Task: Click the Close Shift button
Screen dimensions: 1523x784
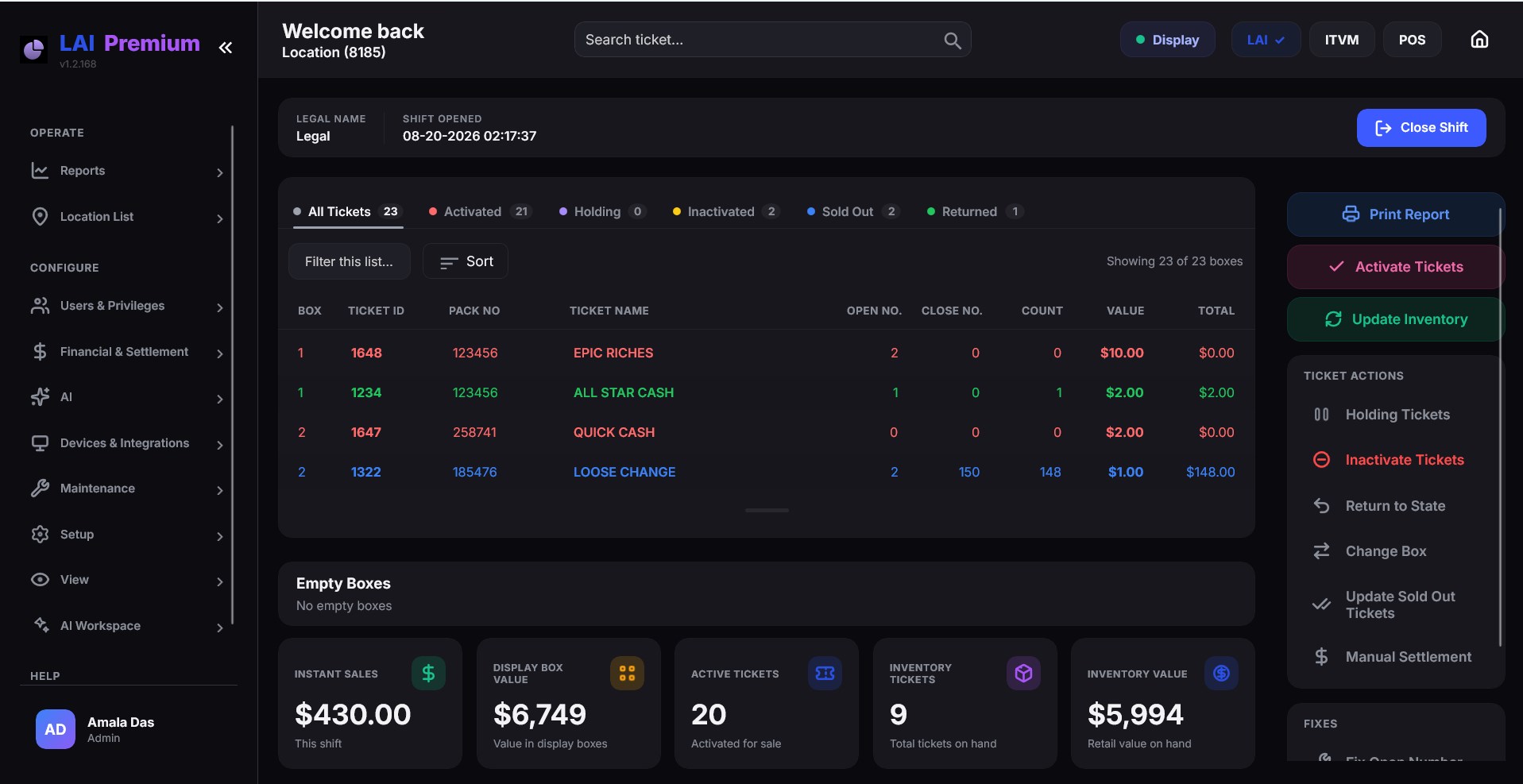Action: (1421, 128)
